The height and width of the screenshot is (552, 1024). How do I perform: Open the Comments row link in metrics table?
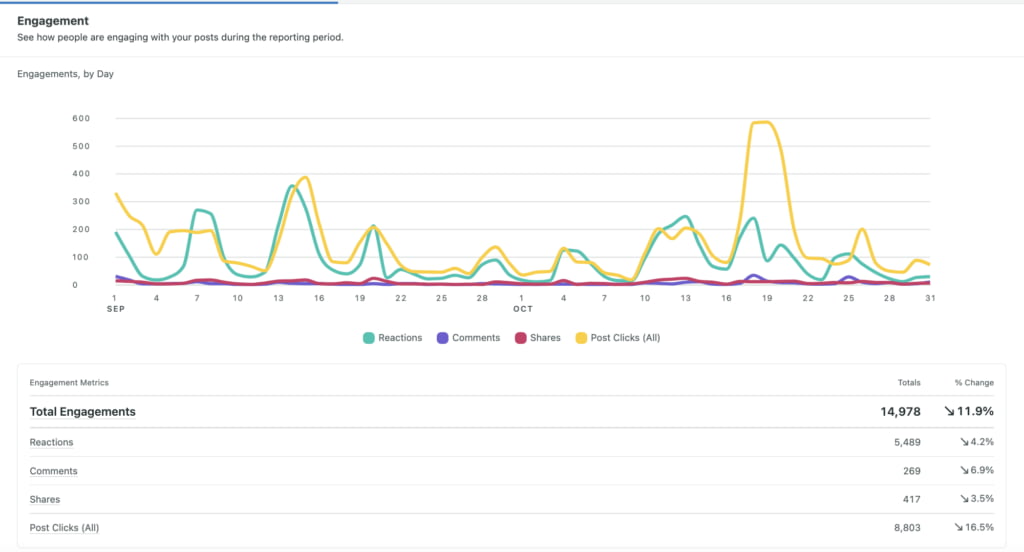click(x=53, y=471)
